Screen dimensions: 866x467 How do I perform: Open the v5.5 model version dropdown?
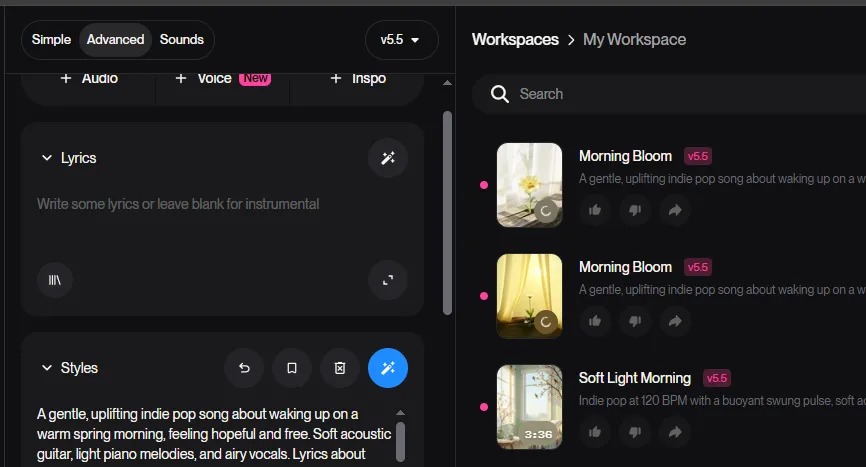pyautogui.click(x=401, y=40)
